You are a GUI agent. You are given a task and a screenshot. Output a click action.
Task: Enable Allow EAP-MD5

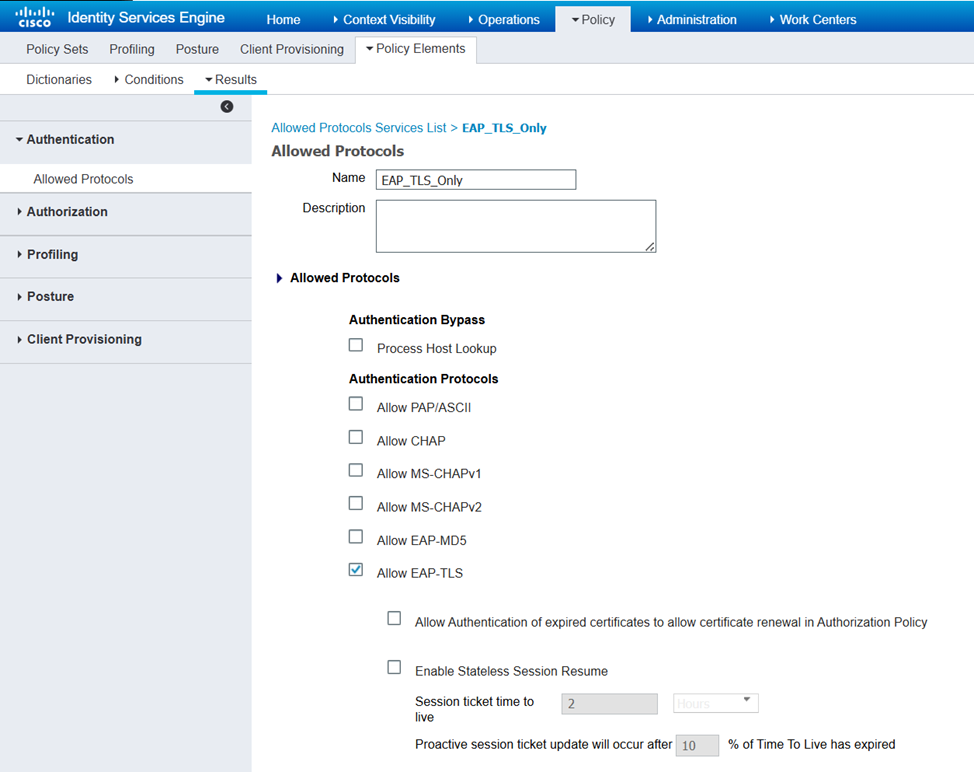tap(356, 537)
